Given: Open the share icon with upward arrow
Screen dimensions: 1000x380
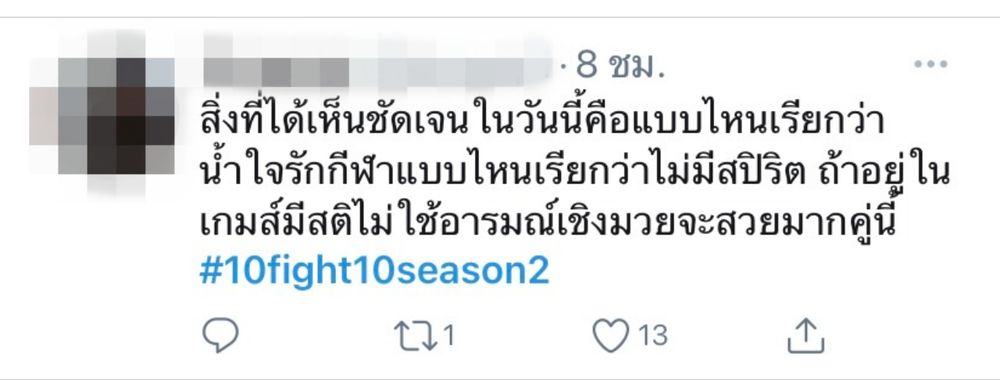Looking at the screenshot, I should tap(806, 336).
